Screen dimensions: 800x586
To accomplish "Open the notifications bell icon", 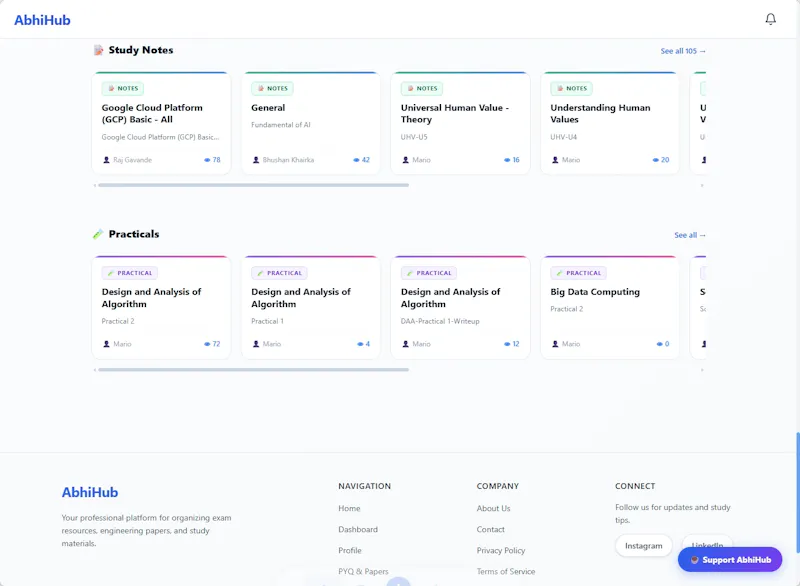I will coord(770,19).
